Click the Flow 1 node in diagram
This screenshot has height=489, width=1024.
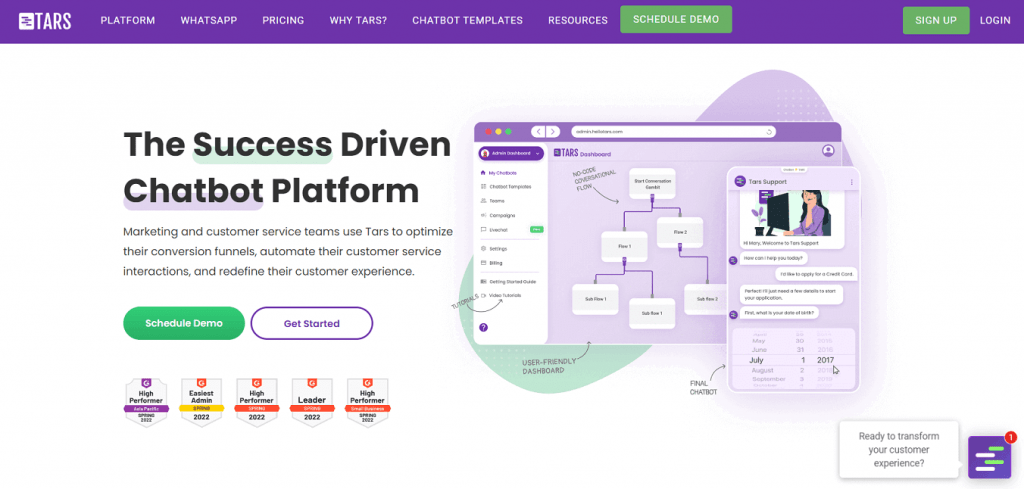pos(624,246)
